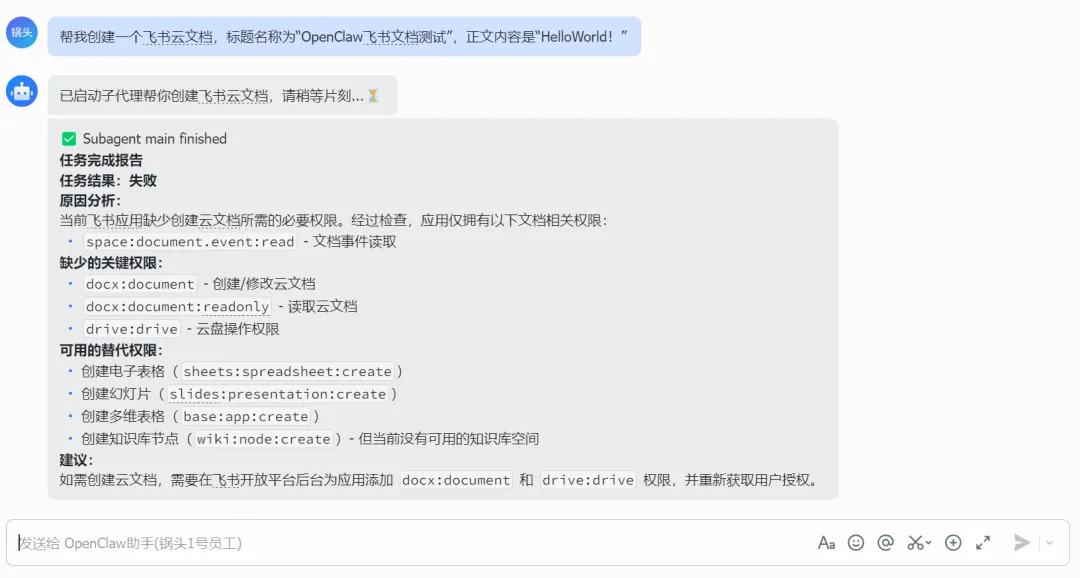This screenshot has height=578, width=1080.
Task: Click the drive:drive code in missing permissions list
Action: pyautogui.click(x=132, y=329)
